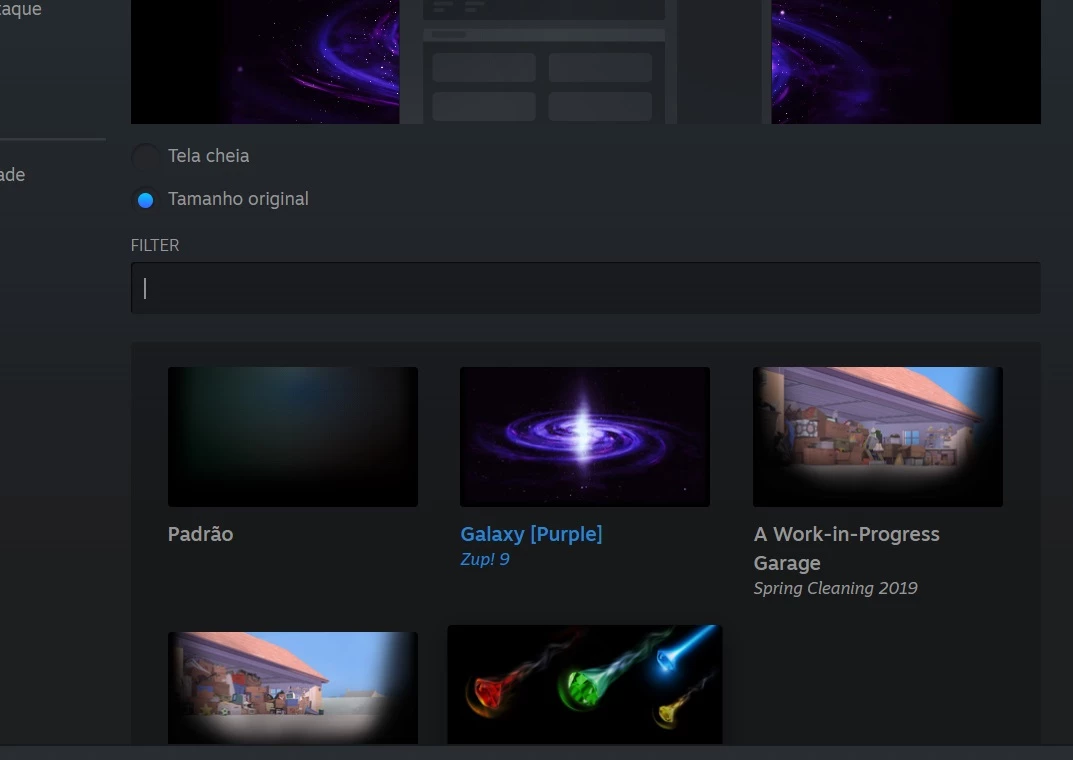Select the Tela cheia radio option
1073x760 pixels.
(145, 157)
